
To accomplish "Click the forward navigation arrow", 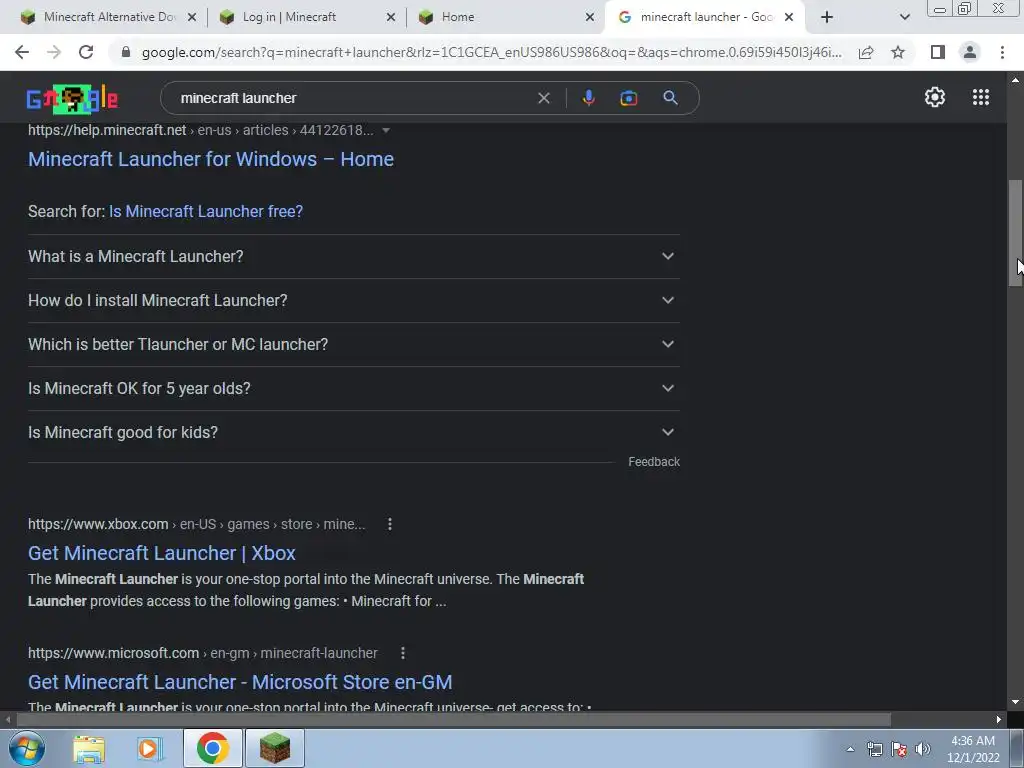I will tap(54, 52).
